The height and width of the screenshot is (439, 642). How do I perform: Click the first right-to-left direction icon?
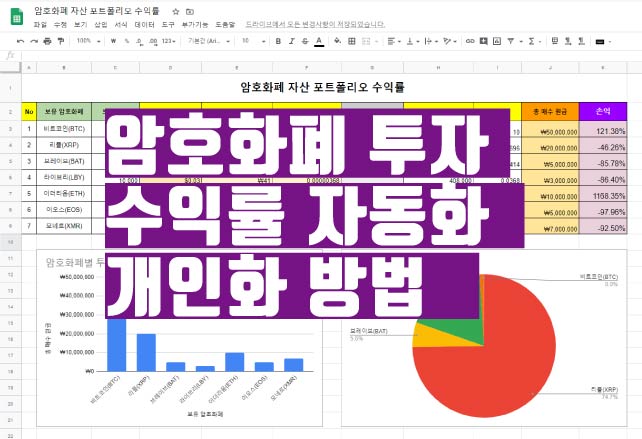[568, 41]
